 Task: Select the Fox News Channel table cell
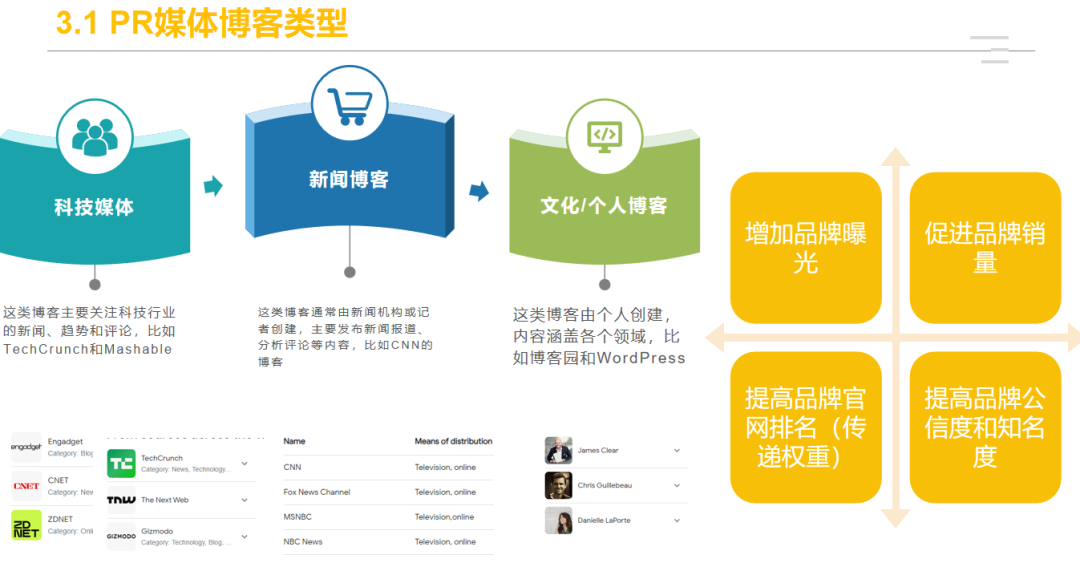click(317, 492)
